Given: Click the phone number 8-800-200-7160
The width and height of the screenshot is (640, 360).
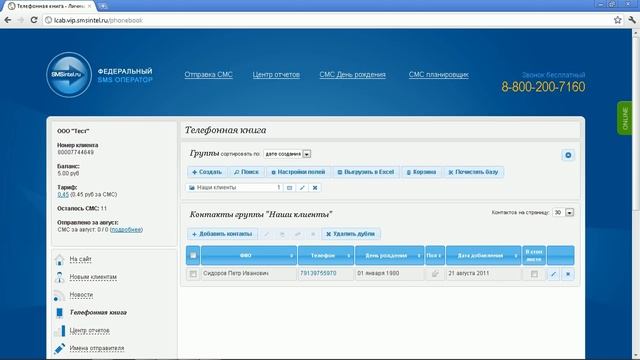Looking at the screenshot, I should pyautogui.click(x=543, y=87).
